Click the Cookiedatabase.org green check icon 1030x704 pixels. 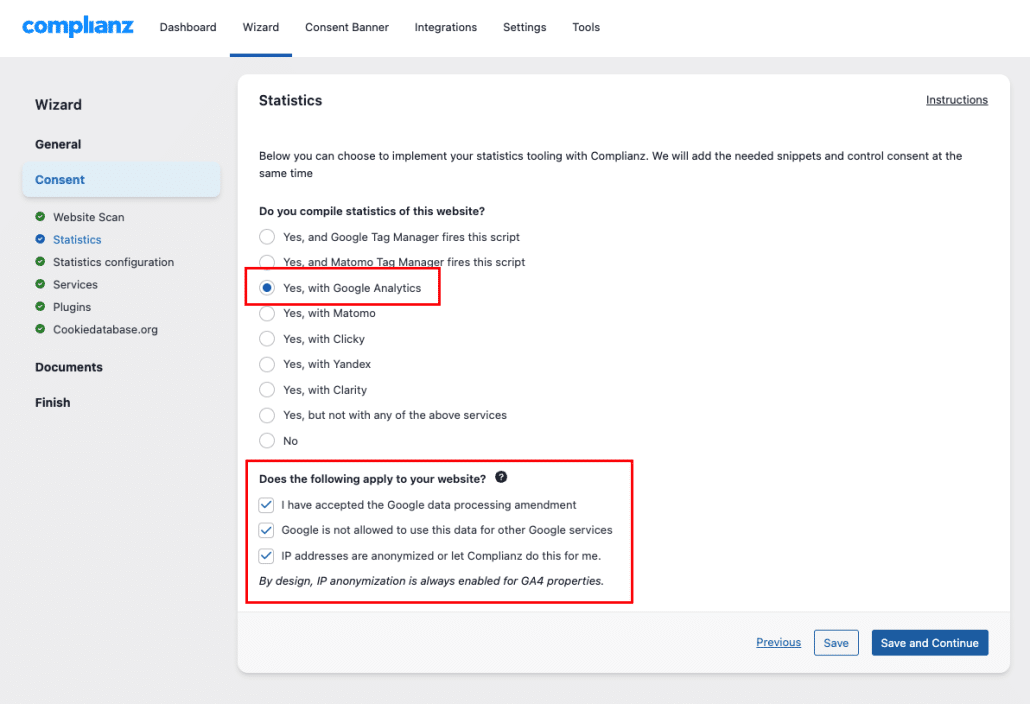(x=40, y=328)
